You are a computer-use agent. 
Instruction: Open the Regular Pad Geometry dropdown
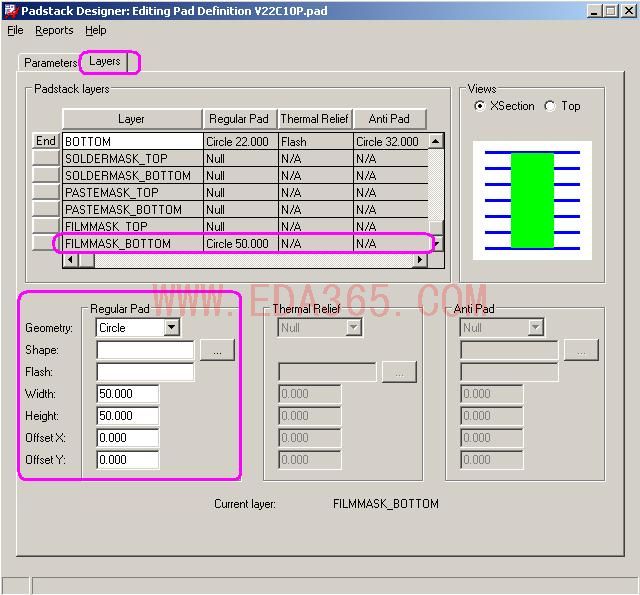172,327
